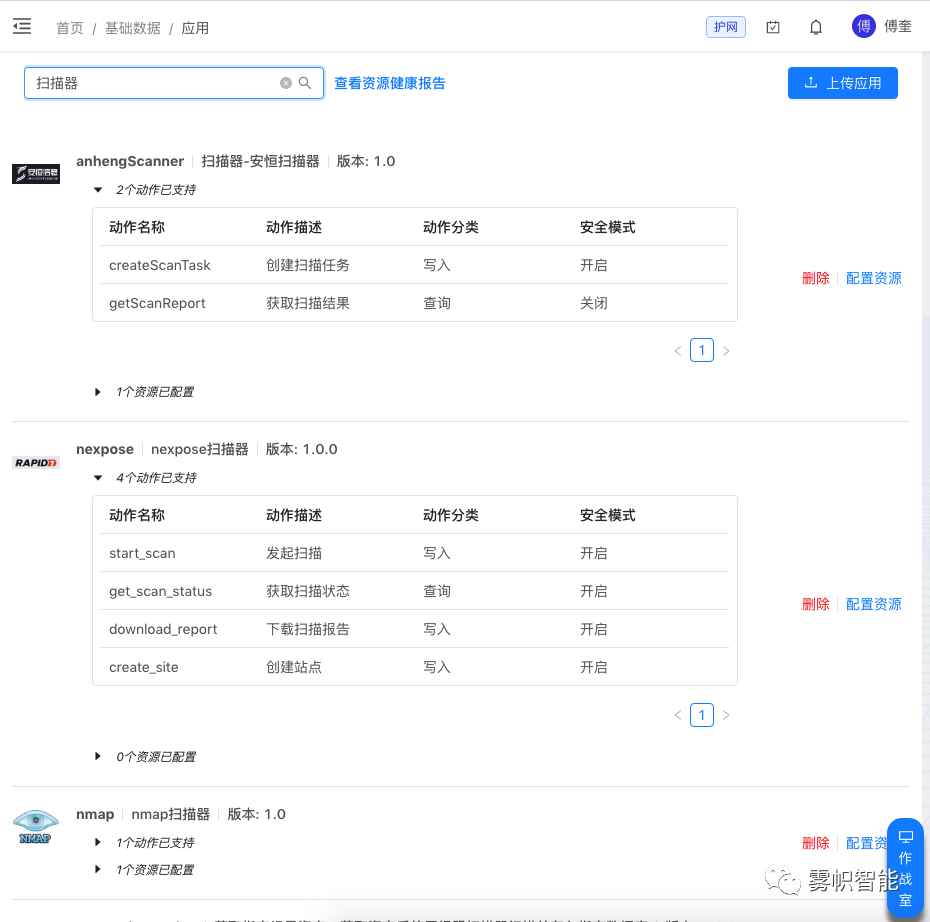Click the getScanReport action row
The height and width of the screenshot is (922, 930).
pos(415,303)
